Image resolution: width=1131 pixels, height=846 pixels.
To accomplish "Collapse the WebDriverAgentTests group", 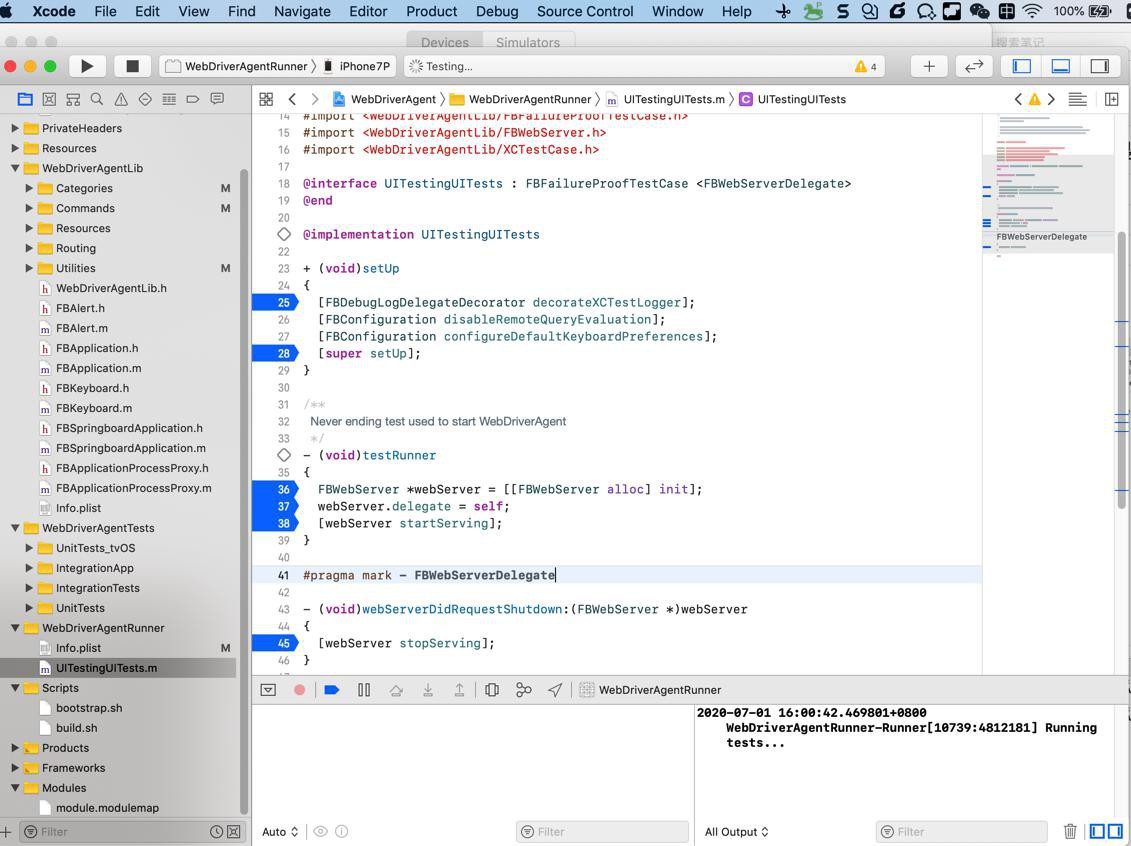I will pos(14,528).
